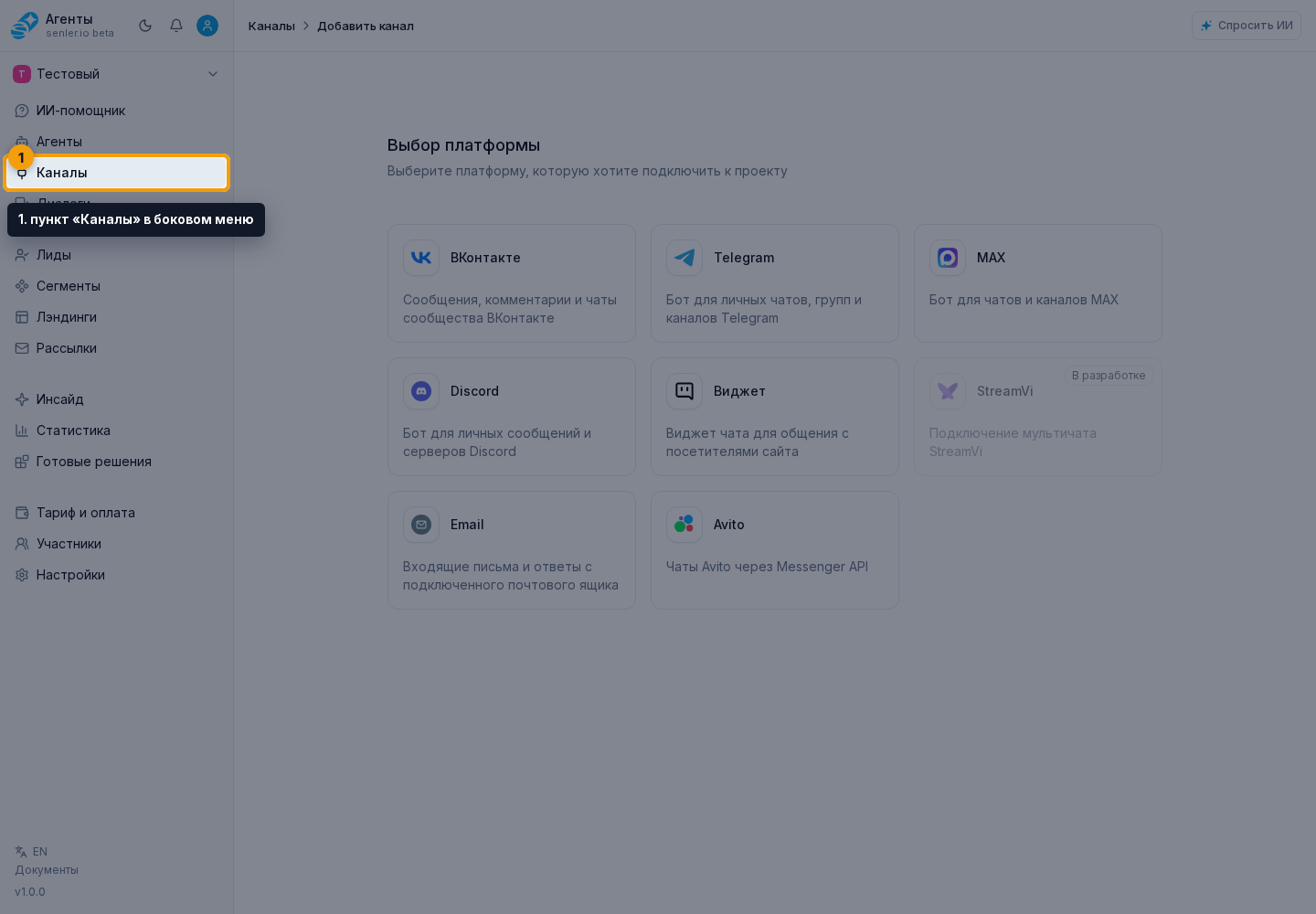Screen dimensions: 1316x914
Task: Click the Готовые решения icon
Action: click(22, 462)
